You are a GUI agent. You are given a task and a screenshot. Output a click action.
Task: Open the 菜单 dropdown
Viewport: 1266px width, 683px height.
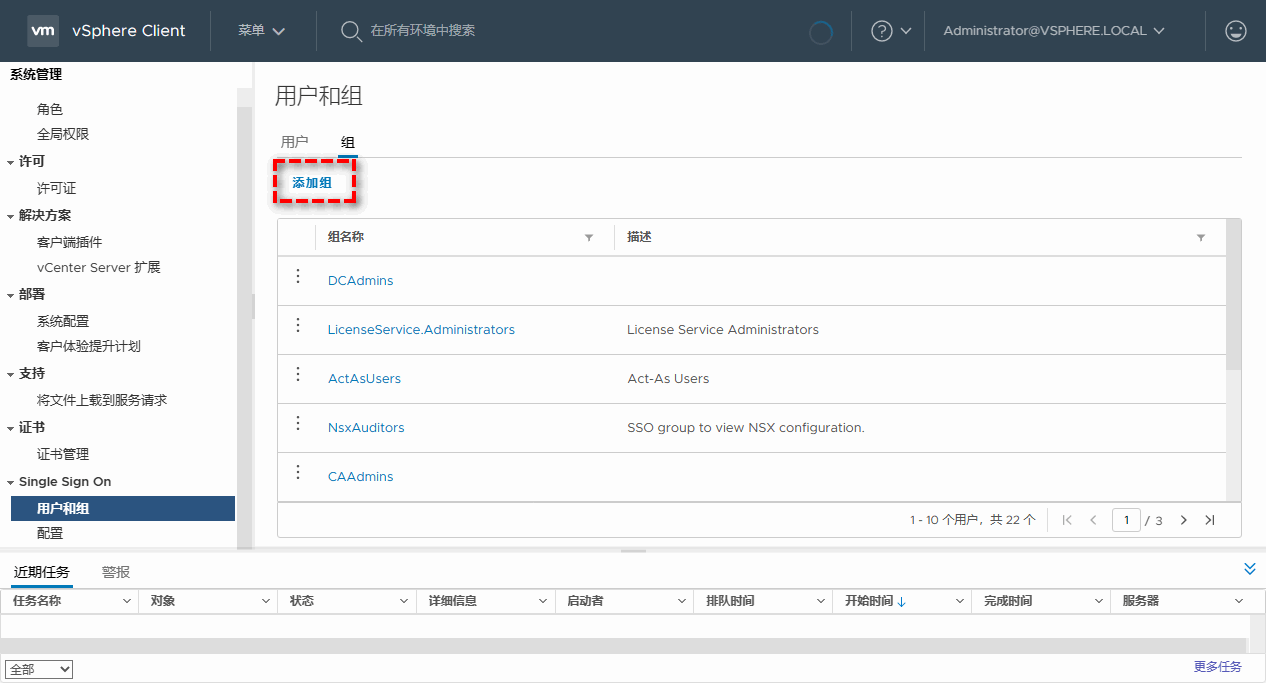click(x=262, y=31)
